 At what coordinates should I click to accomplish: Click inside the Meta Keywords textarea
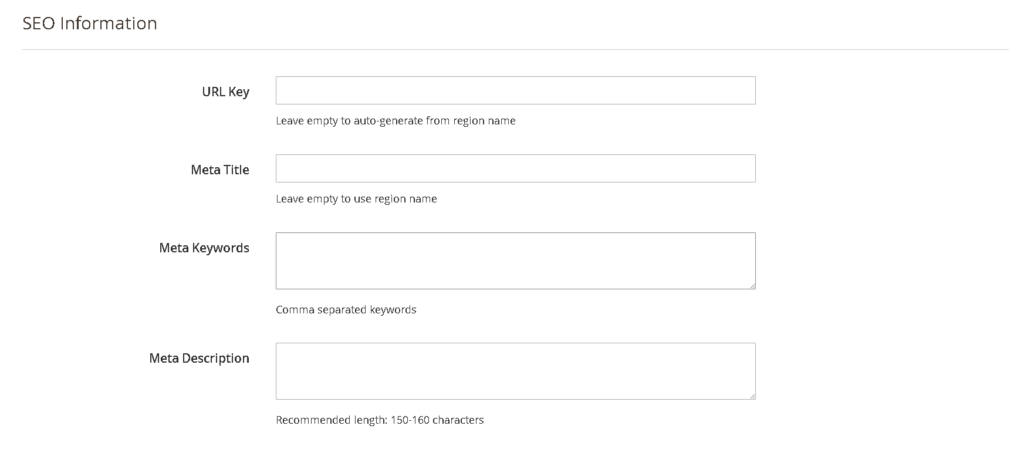(x=515, y=260)
